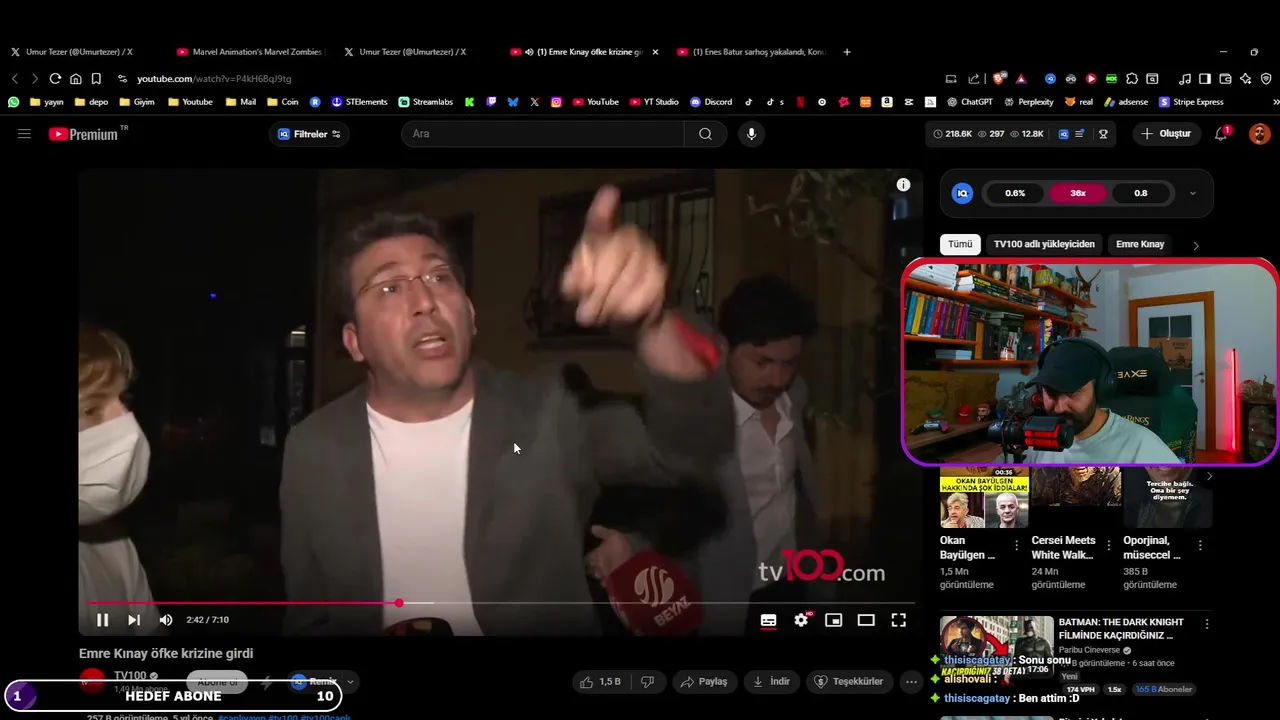Image resolution: width=1280 pixels, height=720 pixels.
Task: Open the video player settings gear
Action: click(801, 620)
